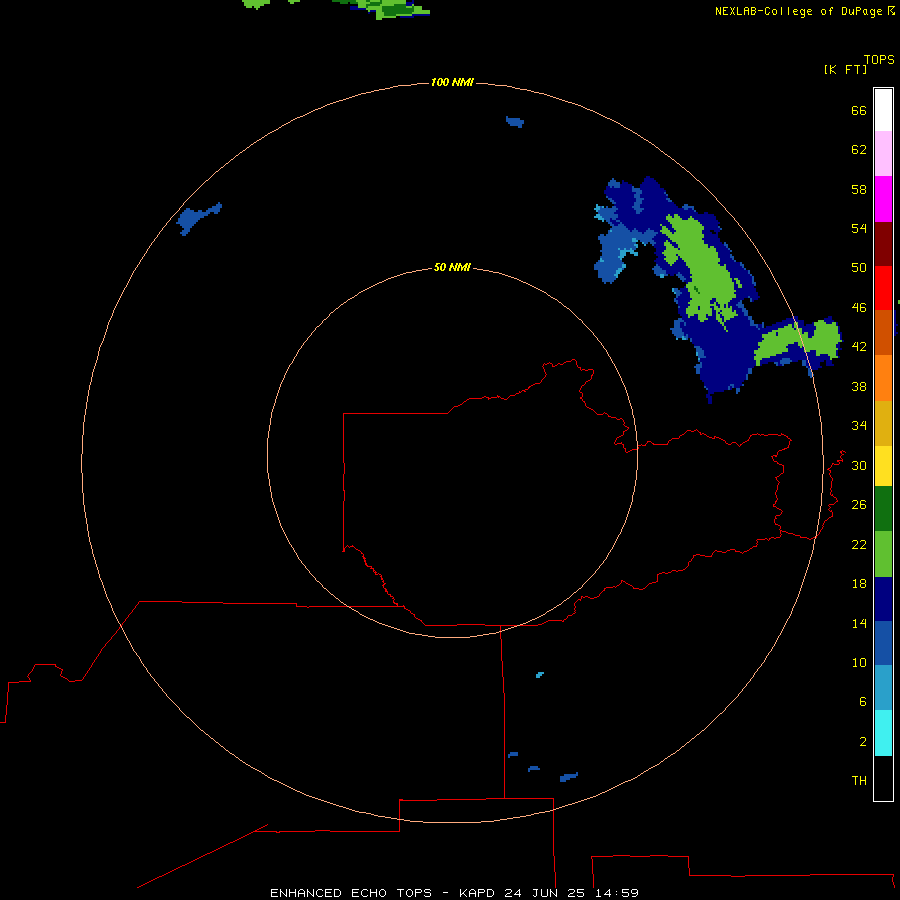Screen dimensions: 900x900
Task: Click the legend value 66
Action: click(x=859, y=110)
